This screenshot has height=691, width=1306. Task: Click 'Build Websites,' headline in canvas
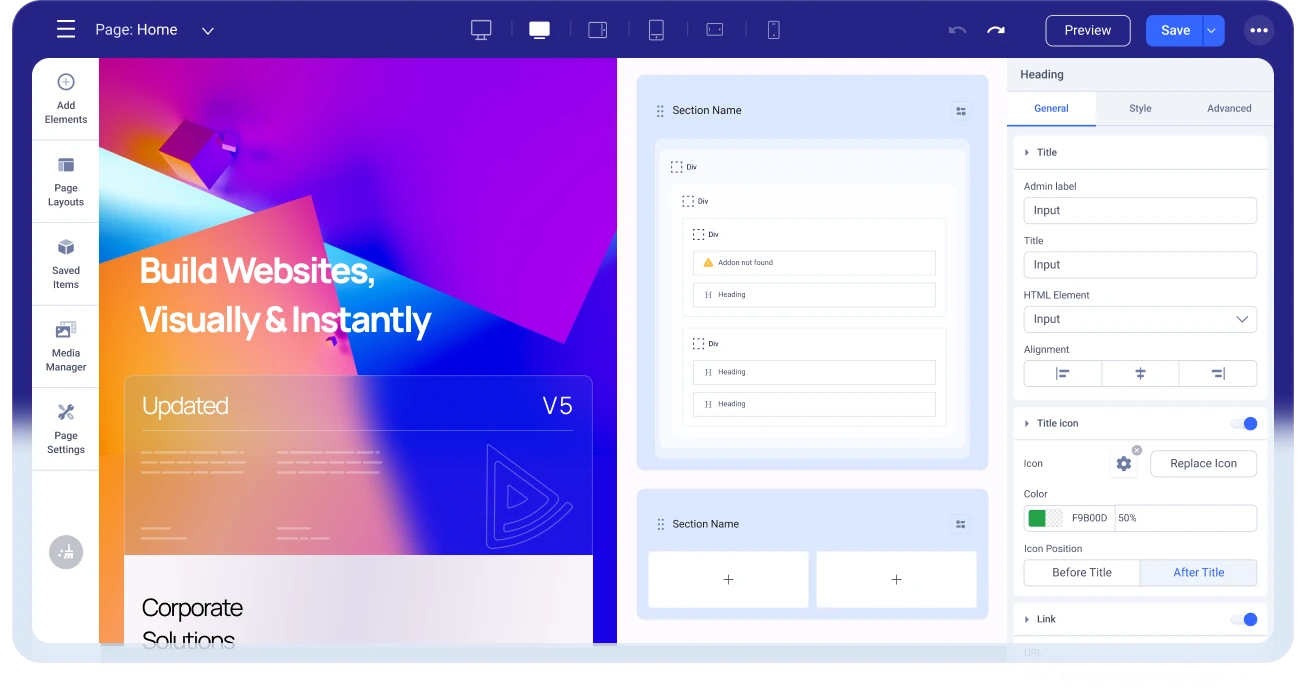tap(257, 271)
